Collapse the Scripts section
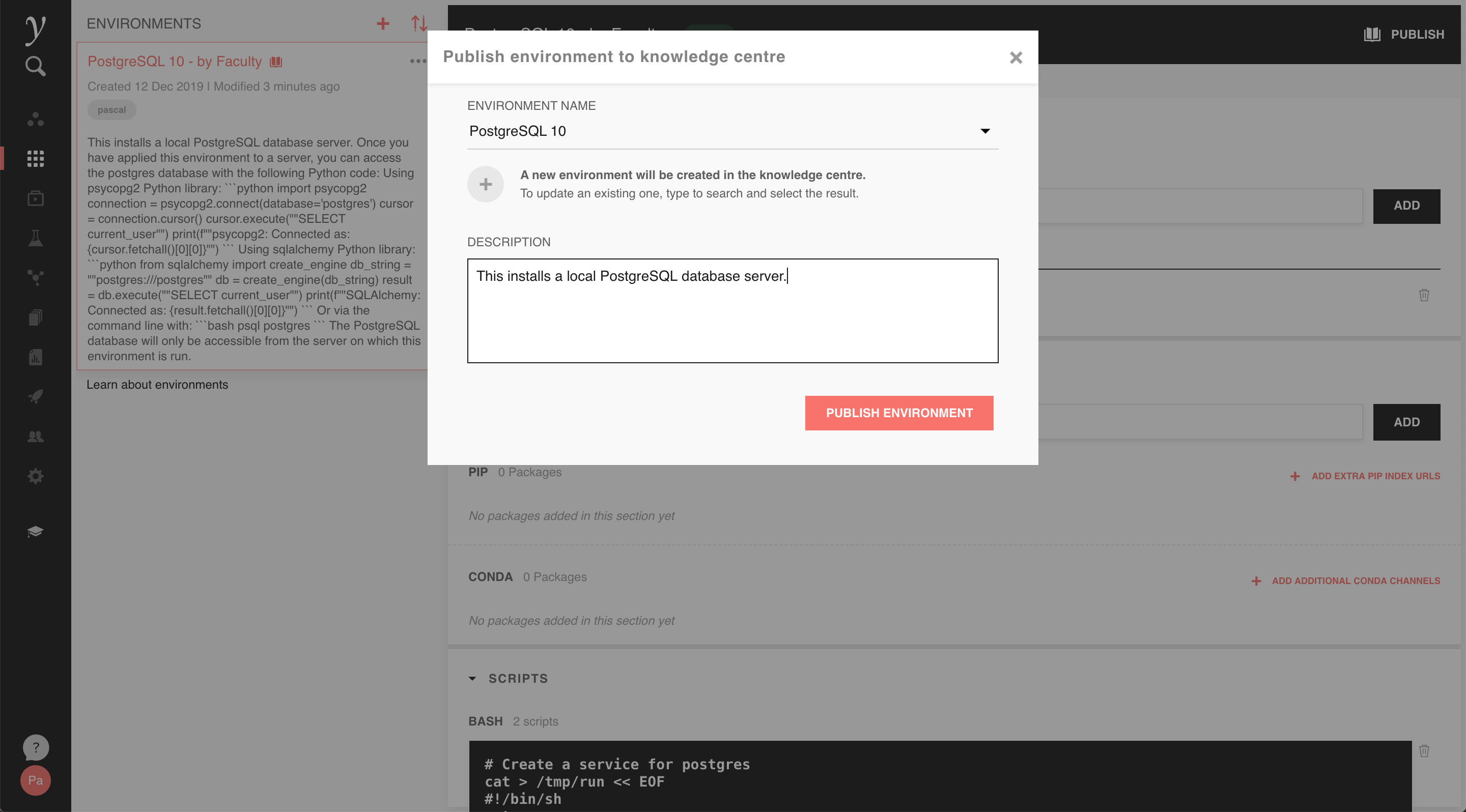The image size is (1466, 812). pyautogui.click(x=472, y=678)
